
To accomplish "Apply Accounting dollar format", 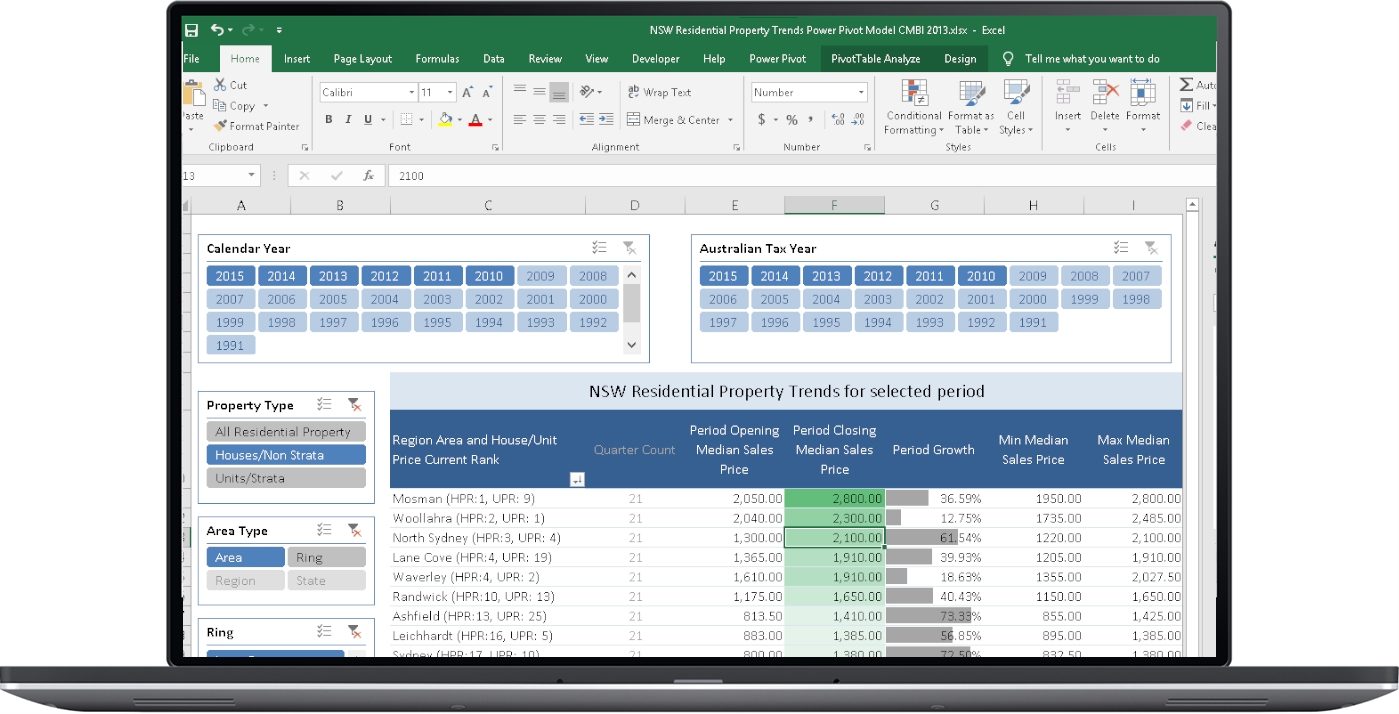I will 762,120.
